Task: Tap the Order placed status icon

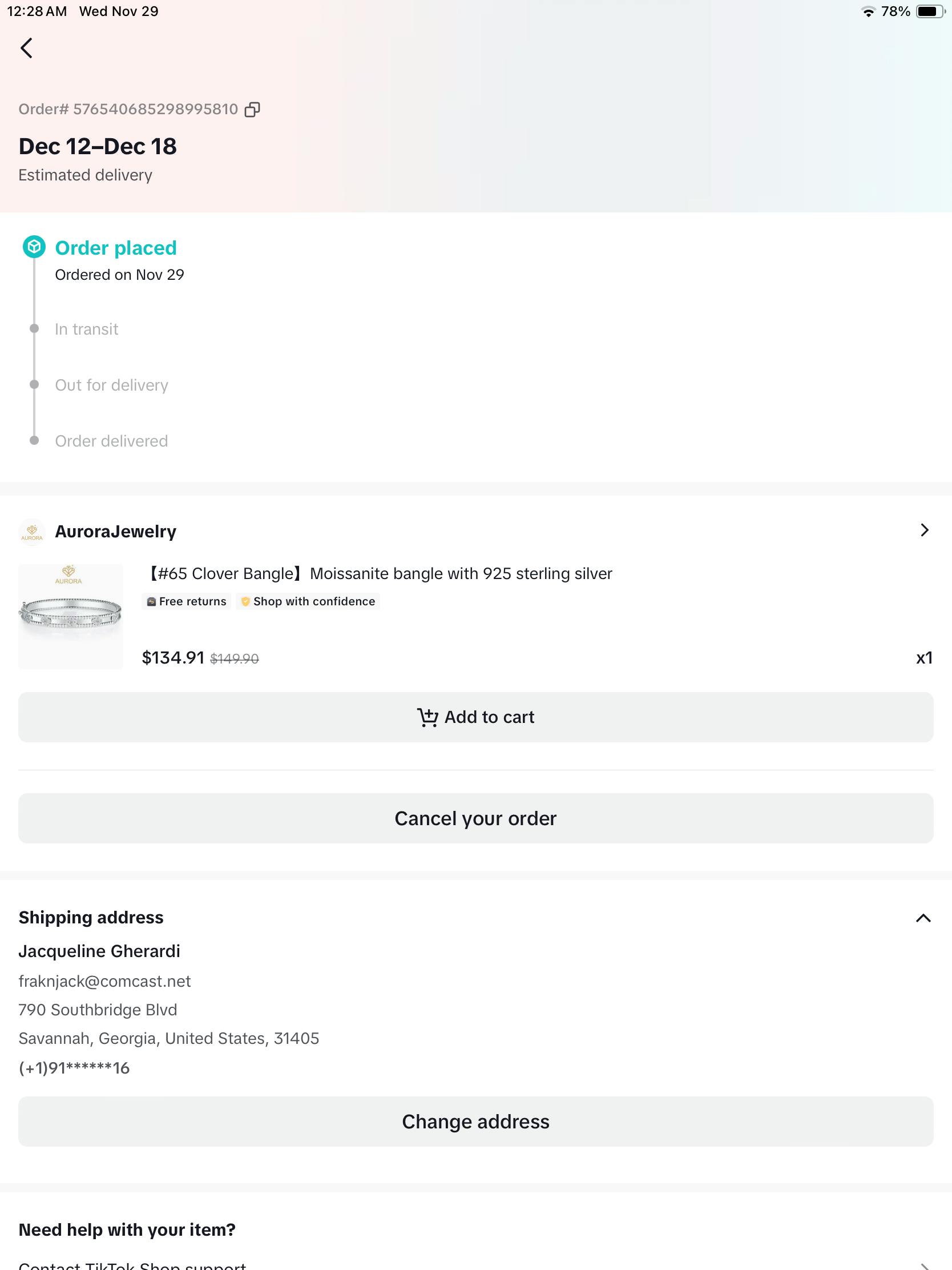Action: point(34,247)
